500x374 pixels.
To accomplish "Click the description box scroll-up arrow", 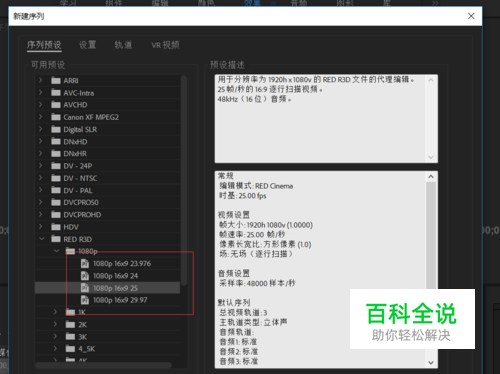I will pyautogui.click(x=431, y=80).
